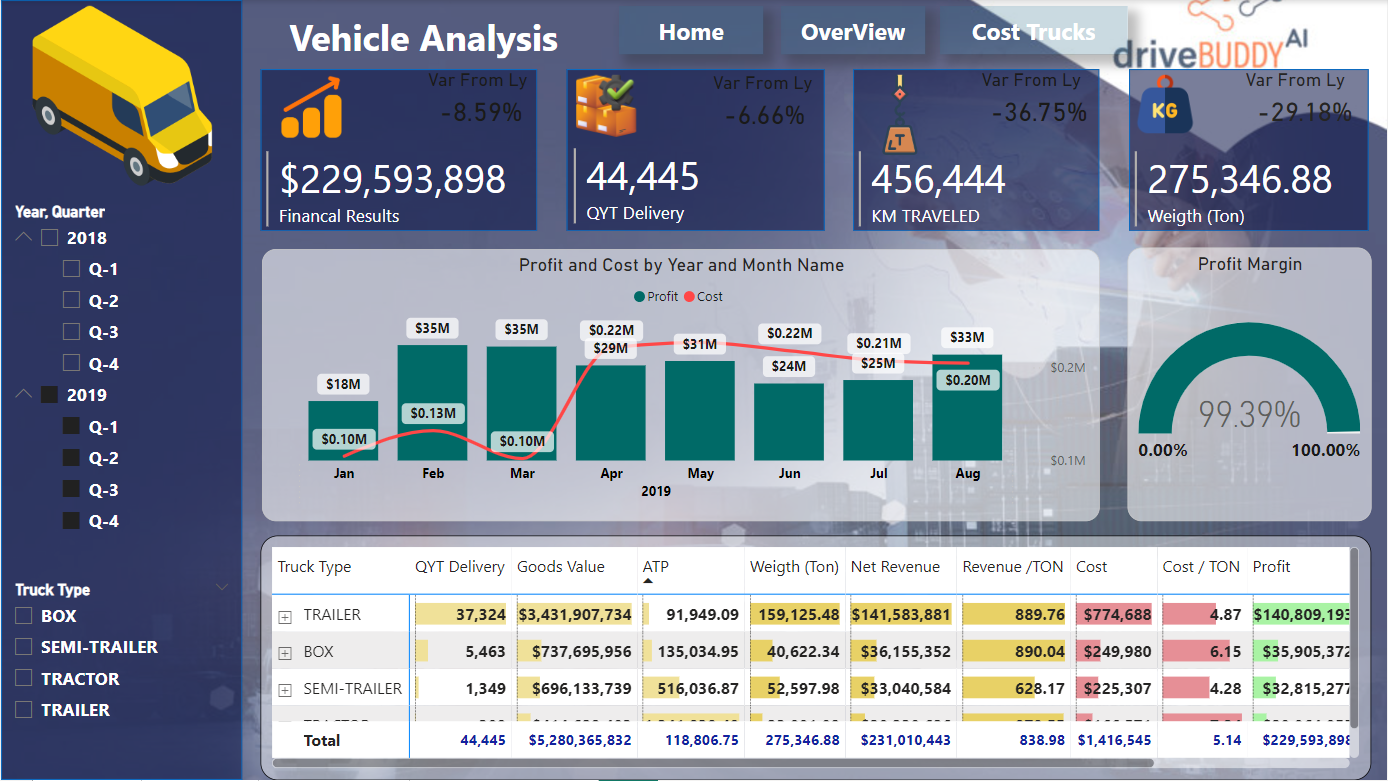Image resolution: width=1388 pixels, height=781 pixels.
Task: Click the yellow delivery van icon
Action: coord(122,100)
